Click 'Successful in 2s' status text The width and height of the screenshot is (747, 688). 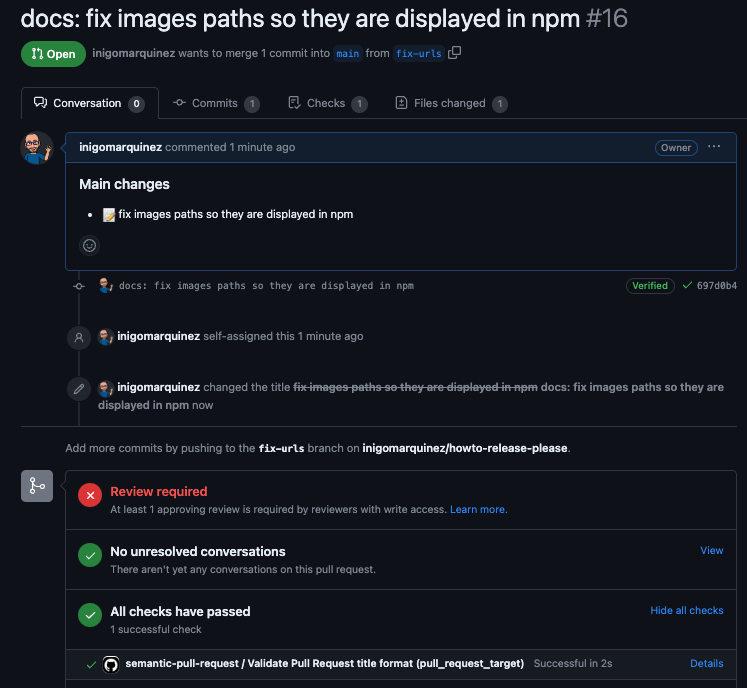573,663
